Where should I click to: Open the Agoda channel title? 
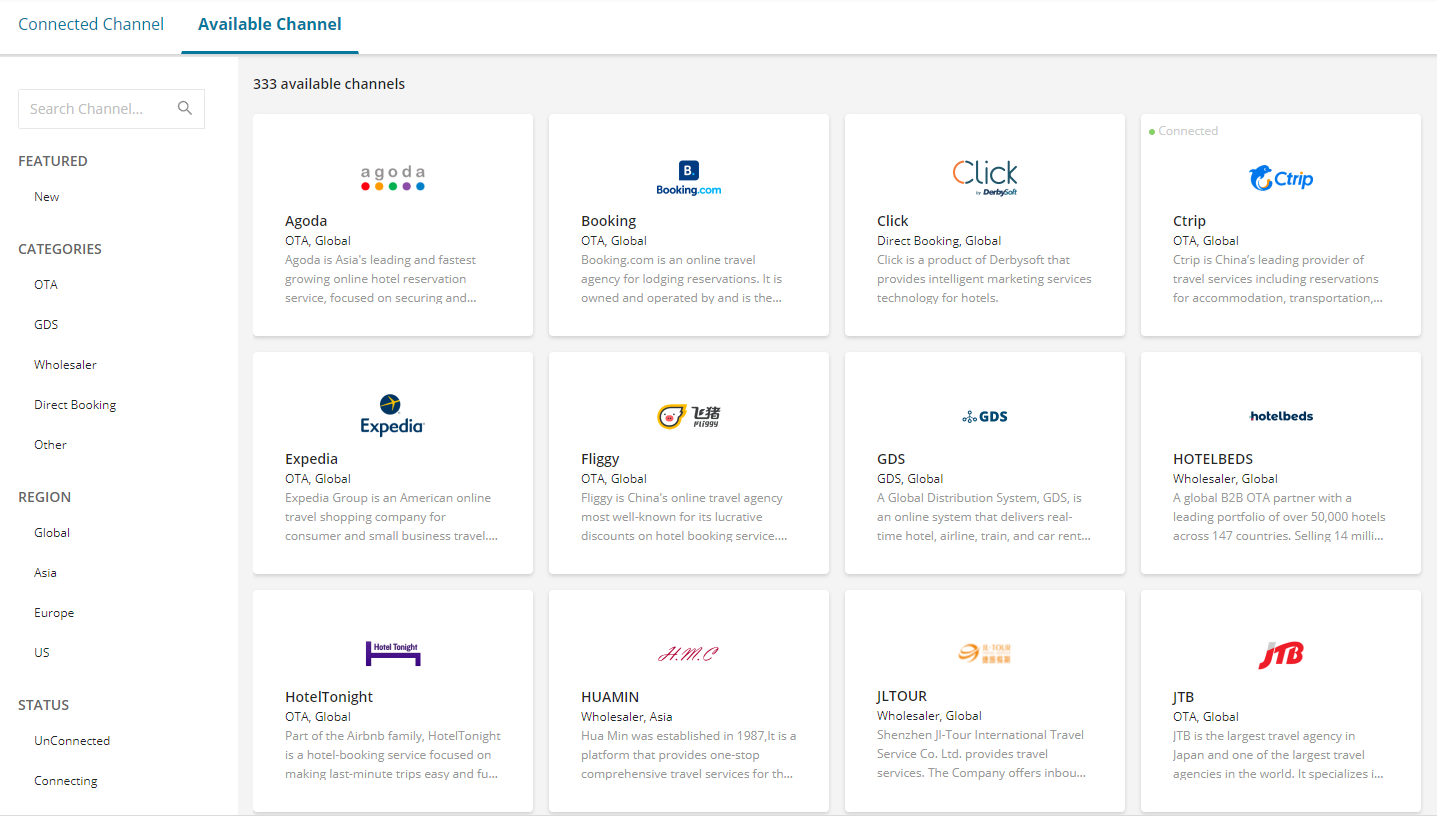click(x=306, y=221)
